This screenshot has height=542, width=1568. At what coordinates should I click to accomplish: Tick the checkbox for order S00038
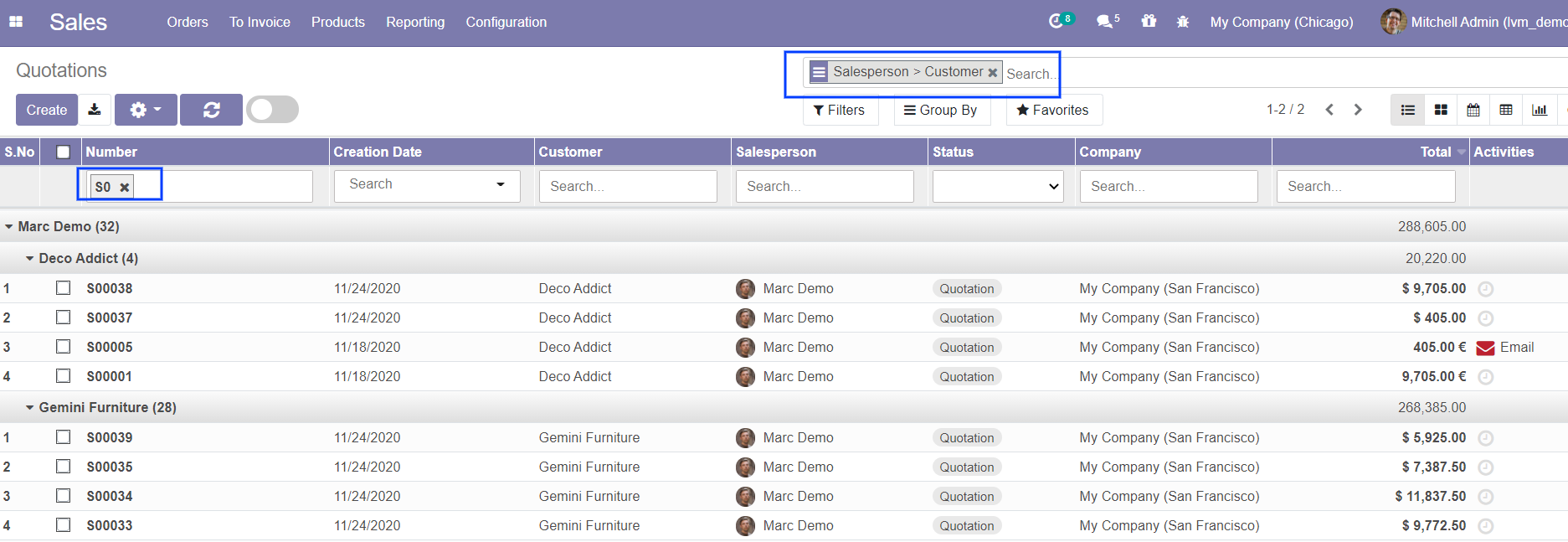pyautogui.click(x=64, y=288)
